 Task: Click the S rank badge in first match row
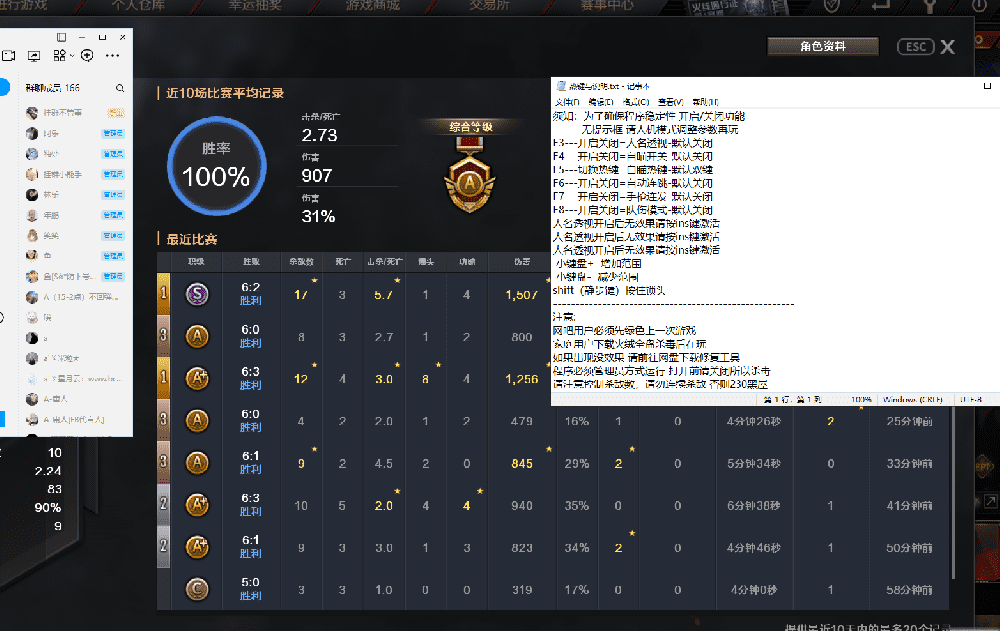[197, 294]
